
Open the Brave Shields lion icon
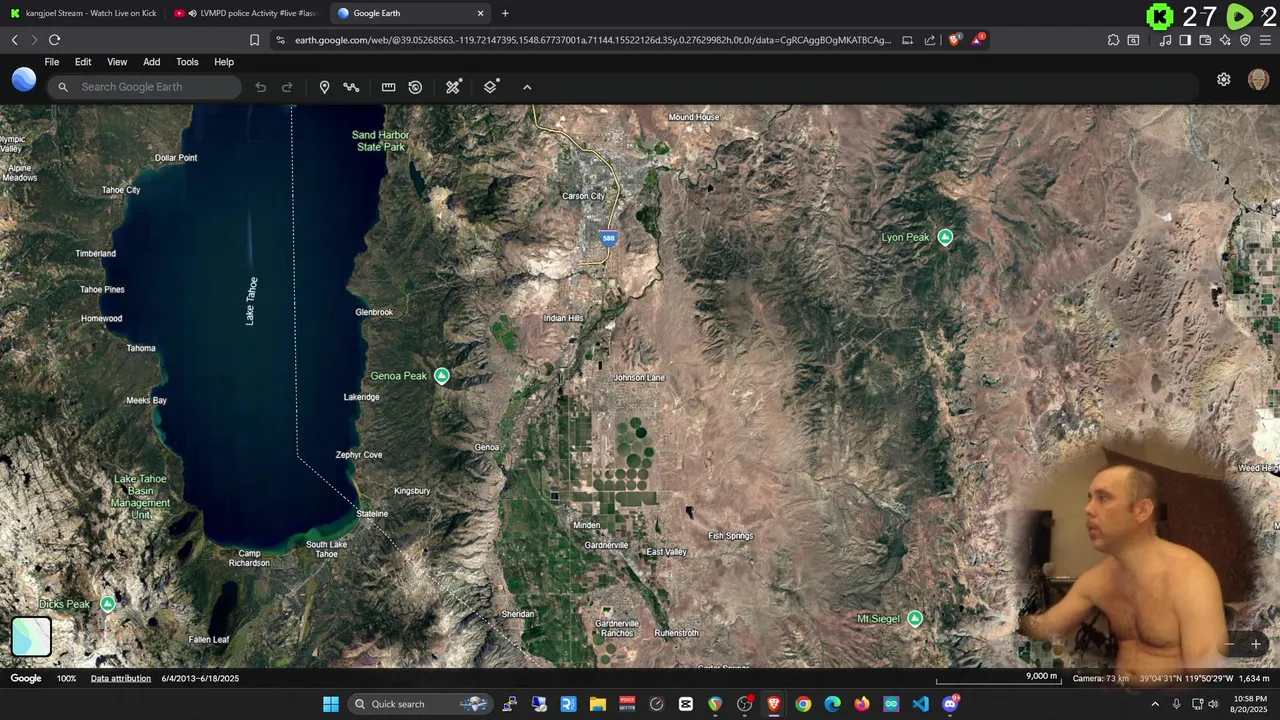tap(954, 40)
